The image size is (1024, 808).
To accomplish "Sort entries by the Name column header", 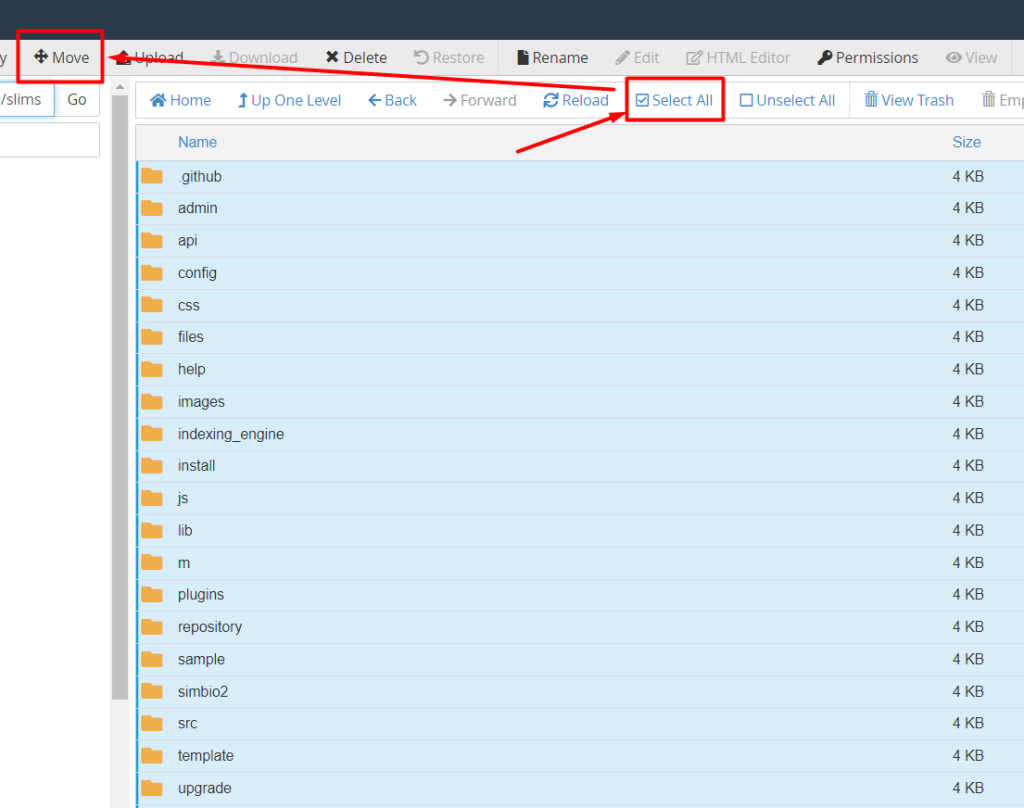I will 197,142.
